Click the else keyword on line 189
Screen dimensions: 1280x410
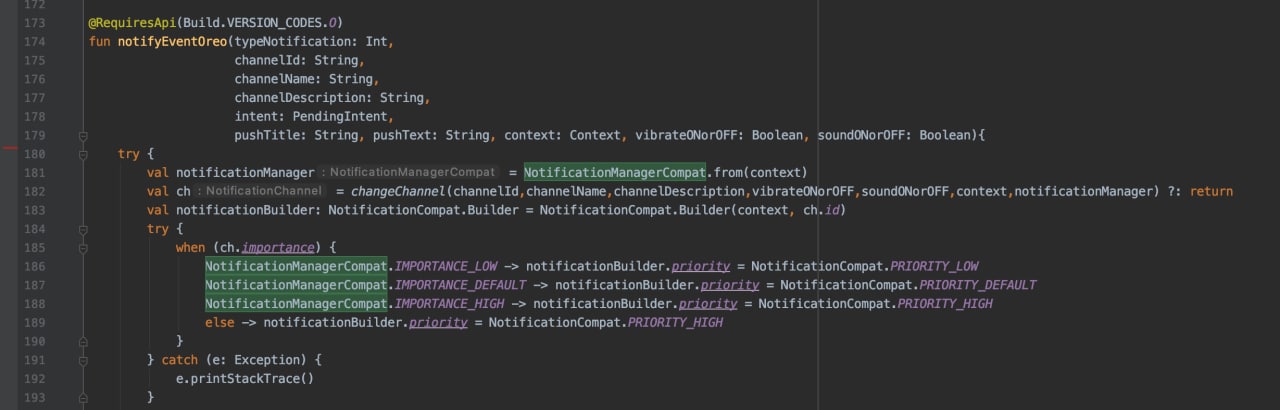coord(219,322)
